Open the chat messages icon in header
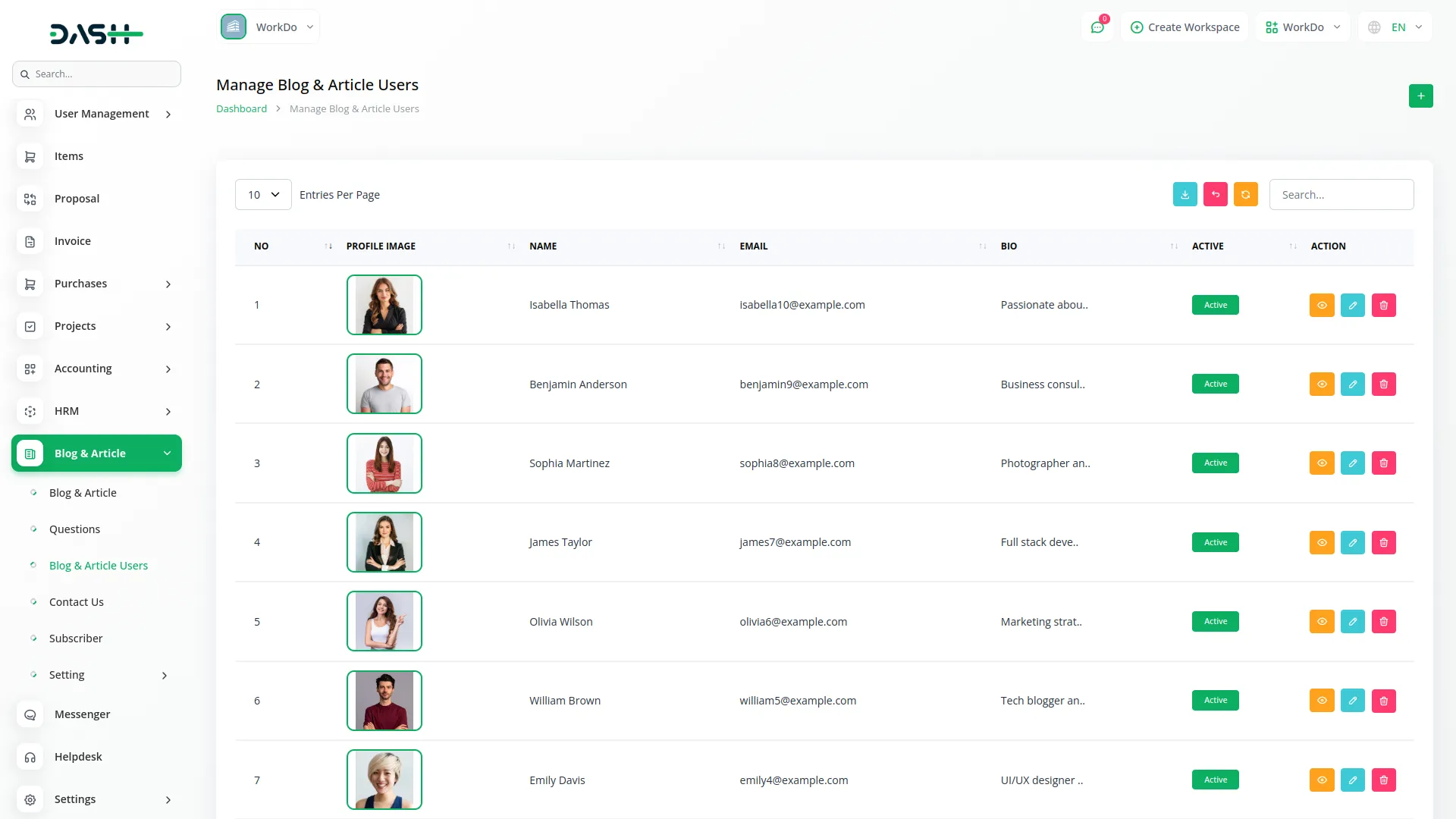The image size is (1456, 819). pyautogui.click(x=1097, y=27)
